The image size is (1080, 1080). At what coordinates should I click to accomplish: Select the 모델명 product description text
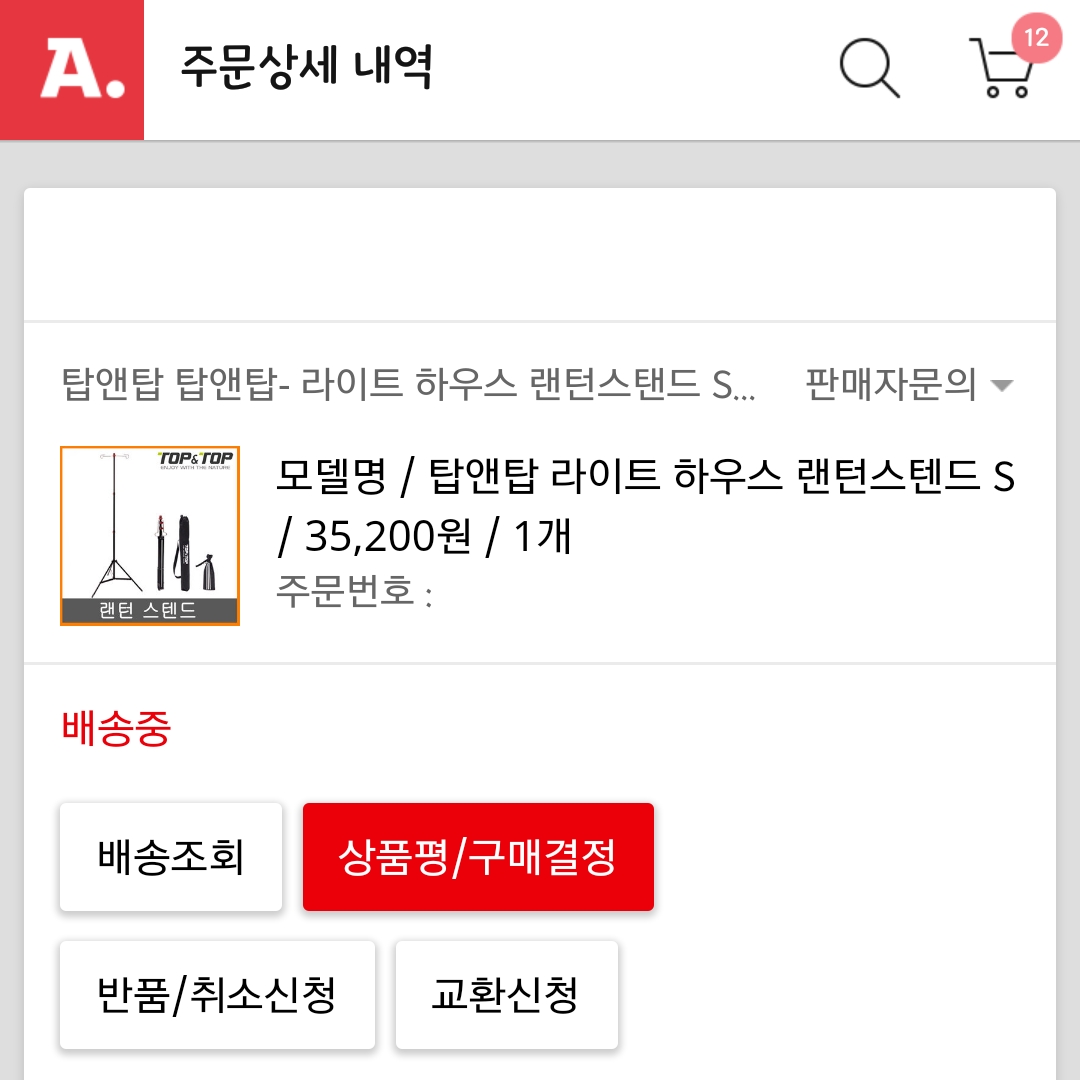(x=645, y=478)
